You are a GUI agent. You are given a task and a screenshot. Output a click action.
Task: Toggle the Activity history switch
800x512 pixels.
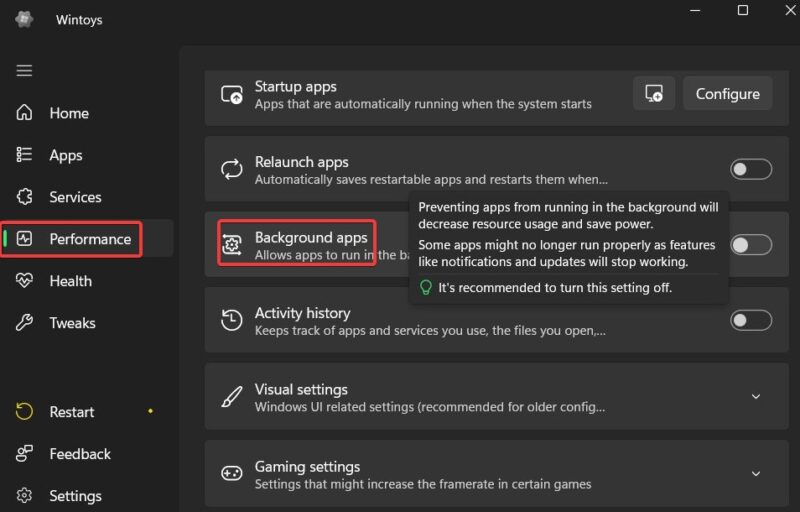point(751,320)
